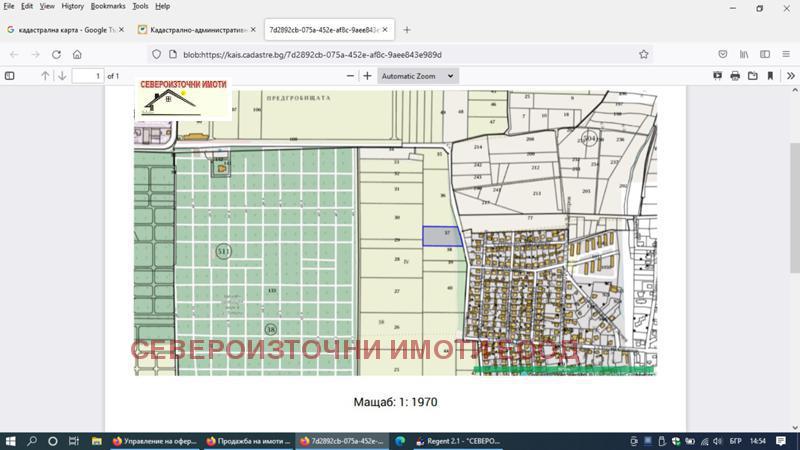The width and height of the screenshot is (800, 450).
Task: Click the page number input field
Action: (x=87, y=76)
